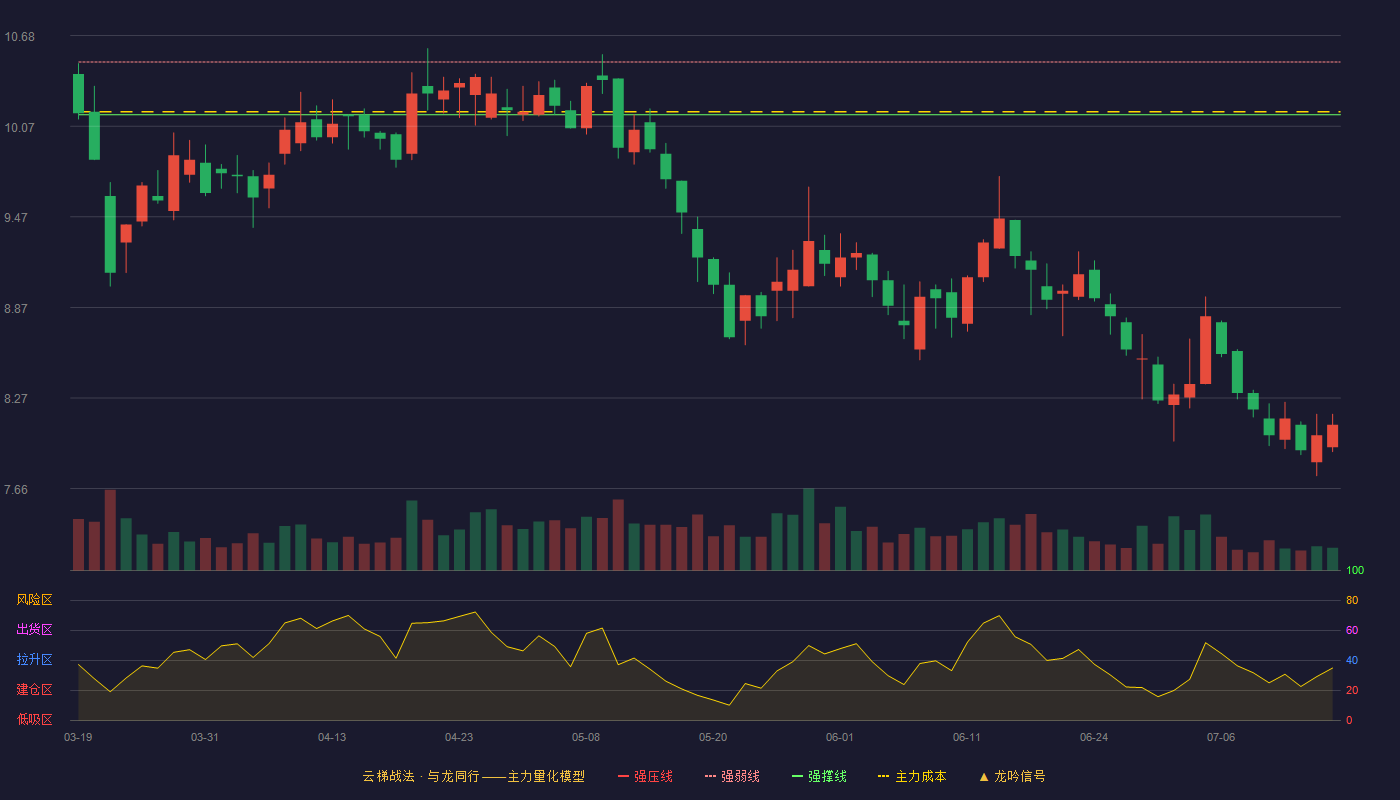Select the 05-08 date label
Screen dimensions: 1400x800
586,737
